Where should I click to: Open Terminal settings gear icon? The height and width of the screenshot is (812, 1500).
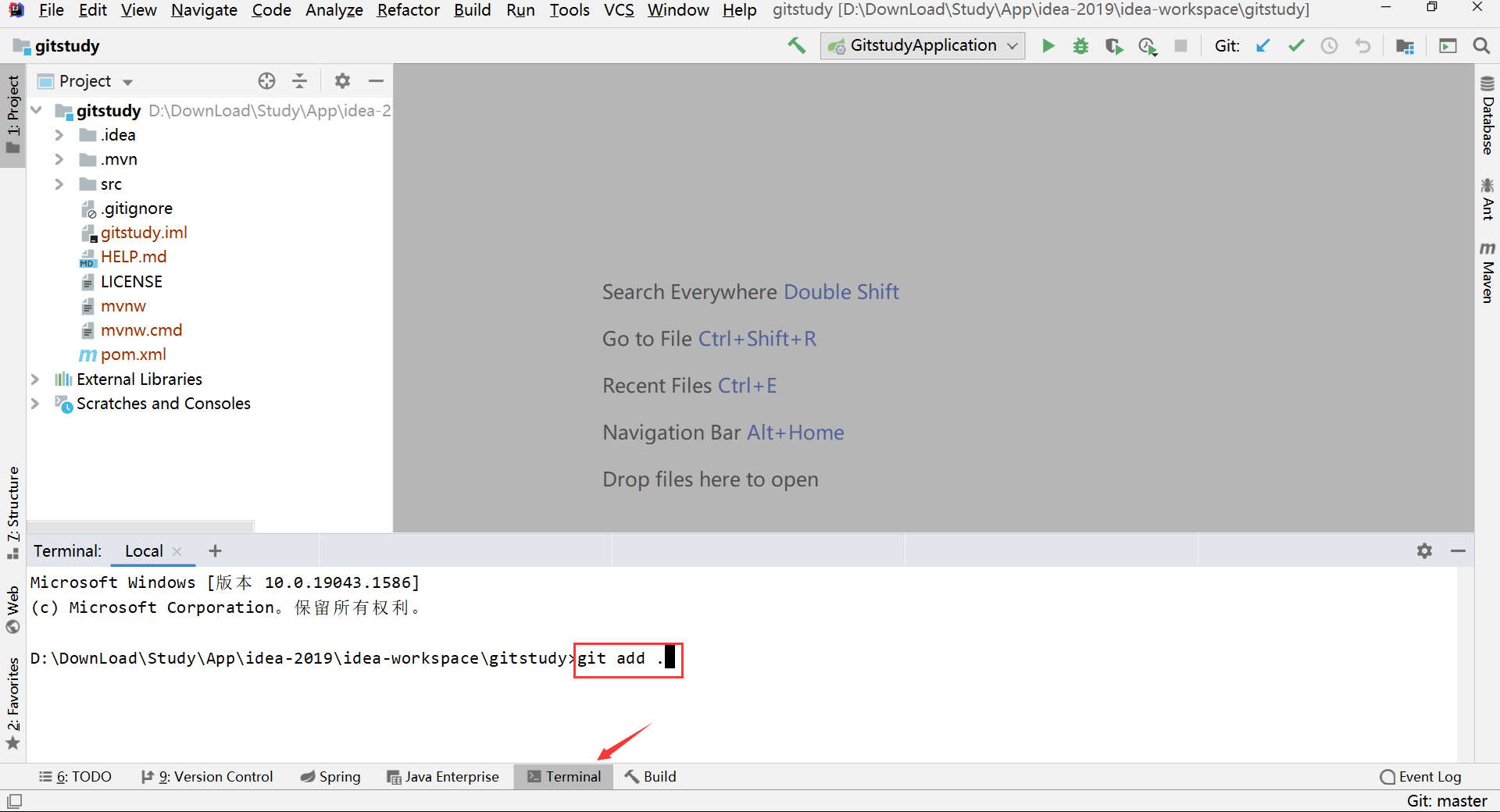pyautogui.click(x=1424, y=550)
